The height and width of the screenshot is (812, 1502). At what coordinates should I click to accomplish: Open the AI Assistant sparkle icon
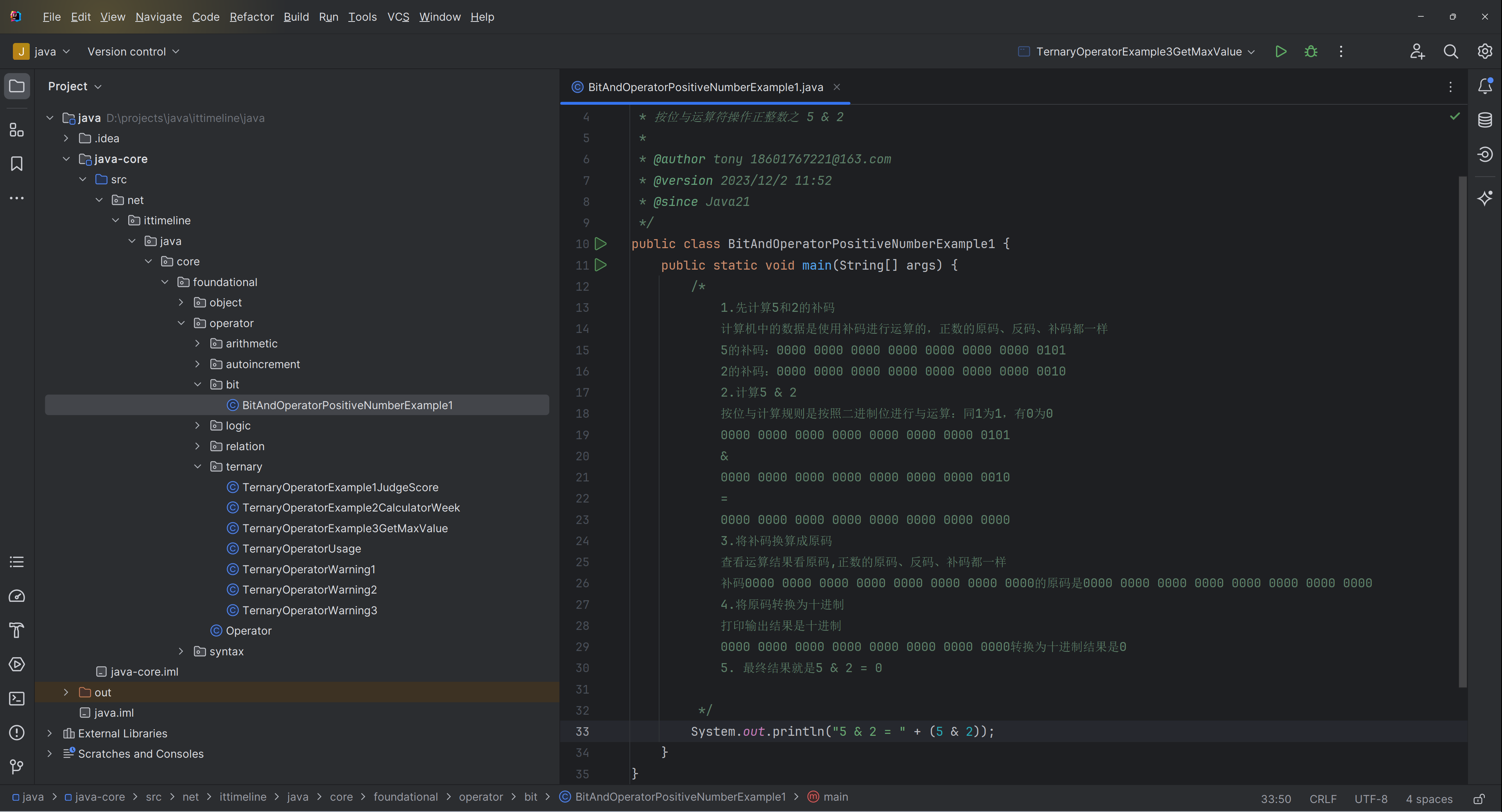click(x=1484, y=198)
